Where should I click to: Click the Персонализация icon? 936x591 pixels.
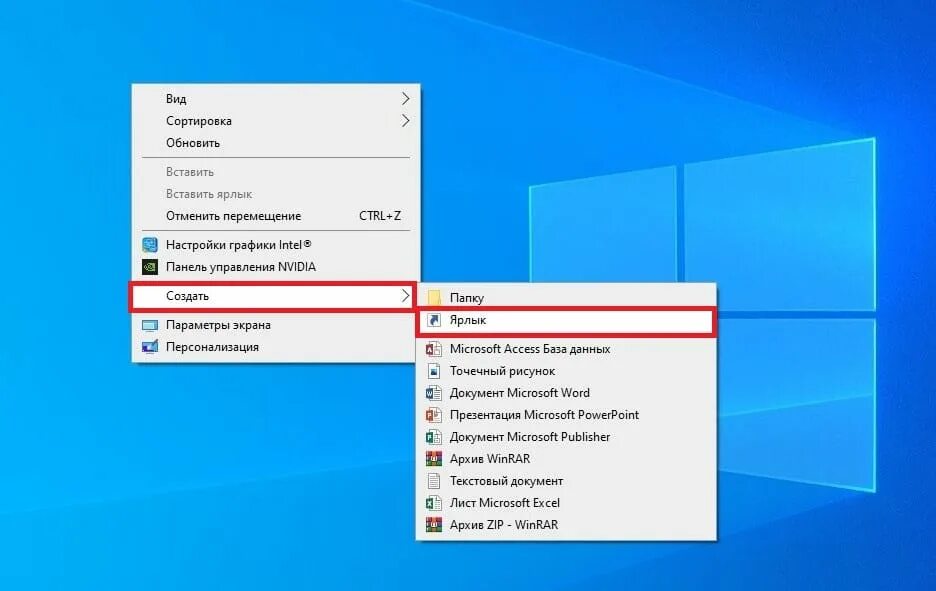(150, 347)
